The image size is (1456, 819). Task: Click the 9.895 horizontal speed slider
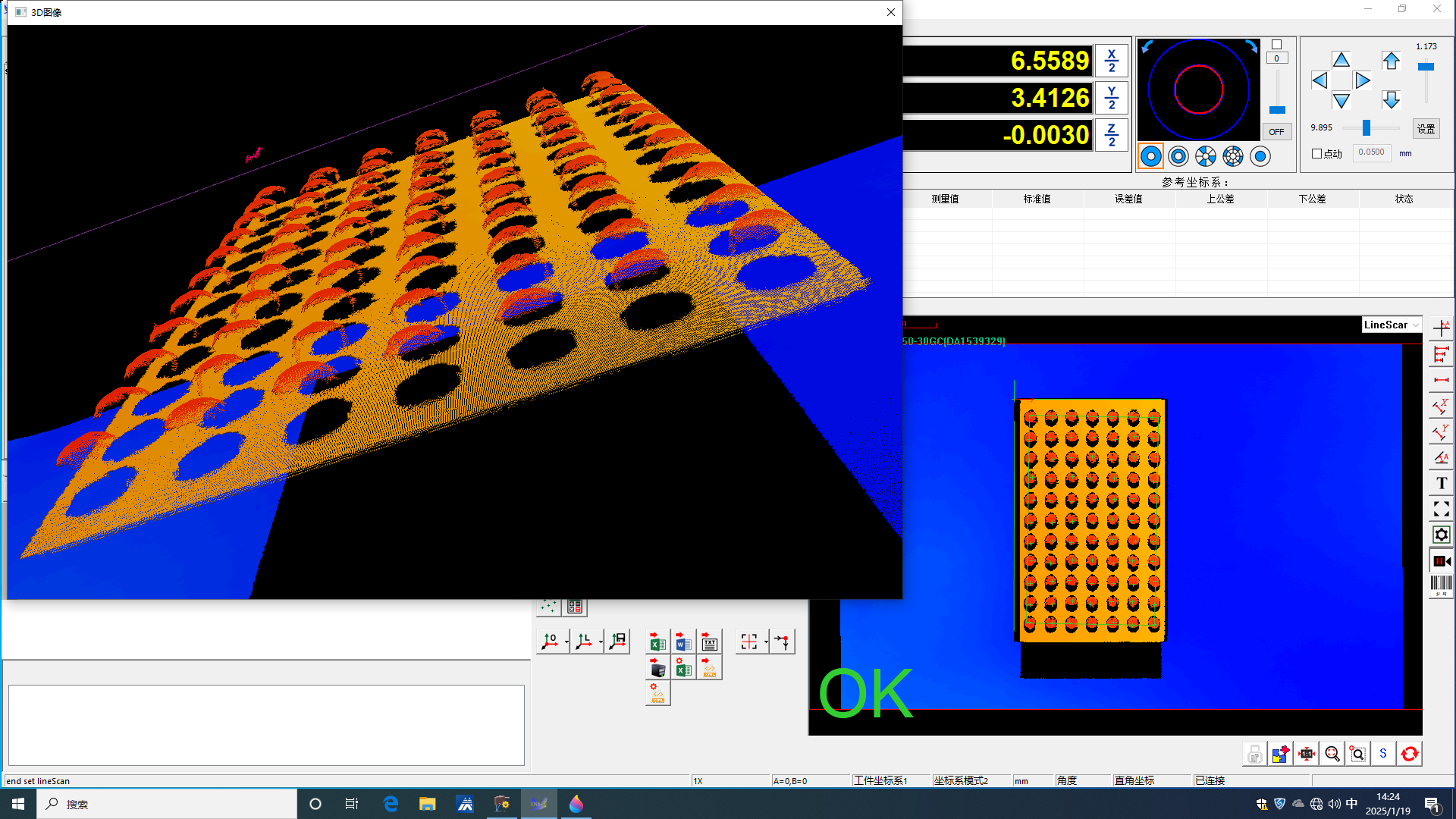coord(1367,128)
